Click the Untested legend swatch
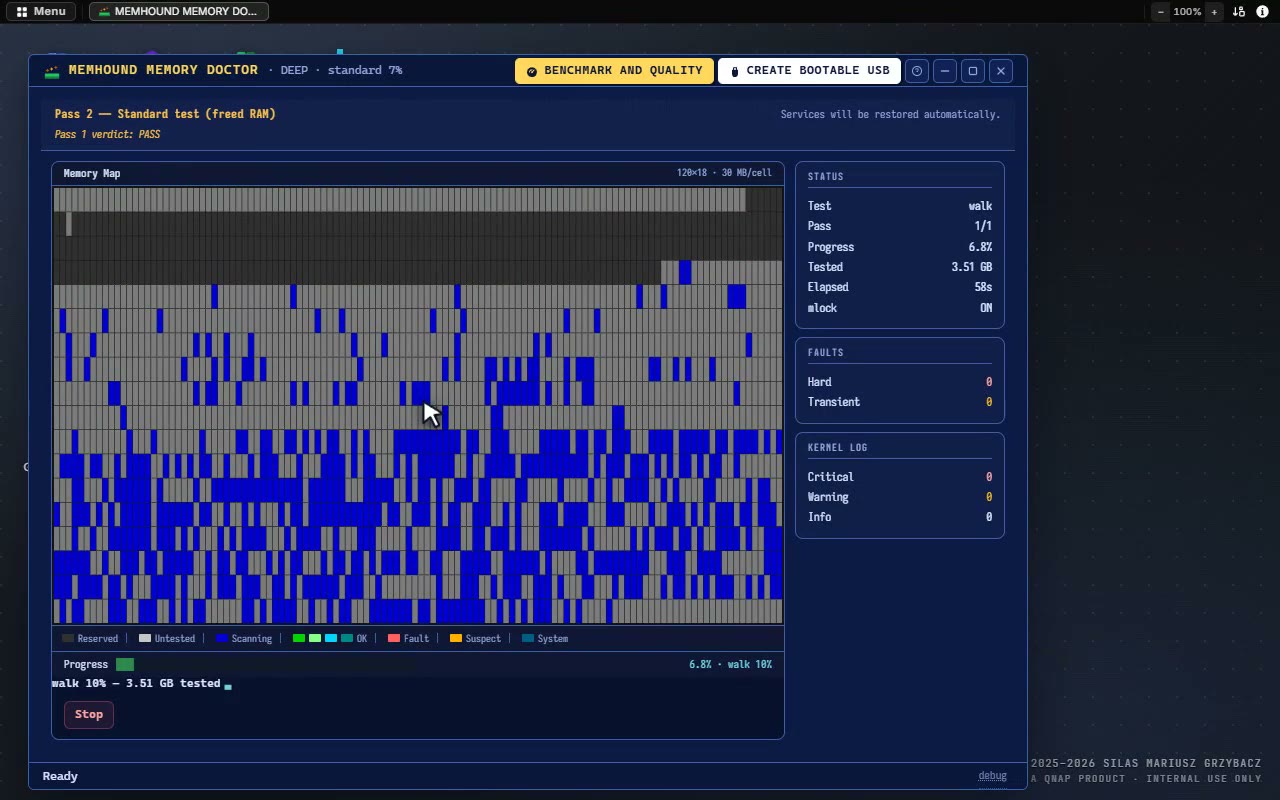This screenshot has width=1280, height=800. coord(145,638)
